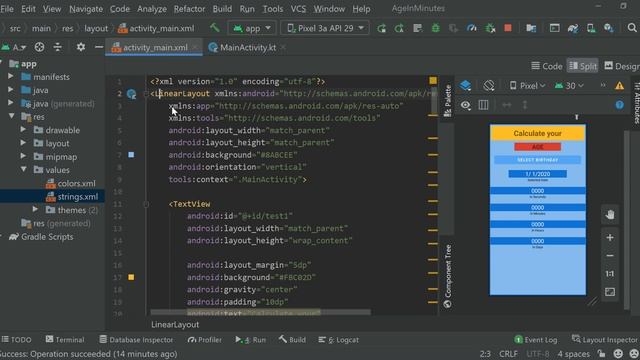Screen dimensions: 640x360
Task: Open the API 30 version dropdown
Action: click(569, 86)
